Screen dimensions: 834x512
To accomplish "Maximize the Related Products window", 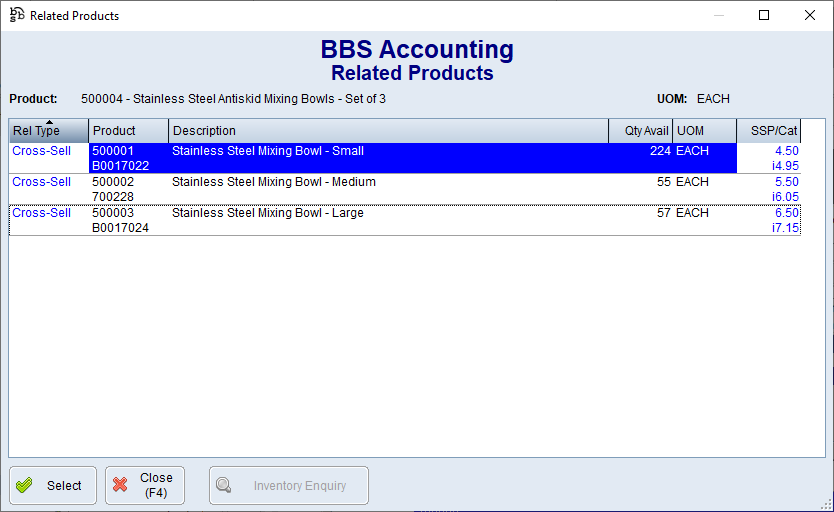I will [x=764, y=15].
